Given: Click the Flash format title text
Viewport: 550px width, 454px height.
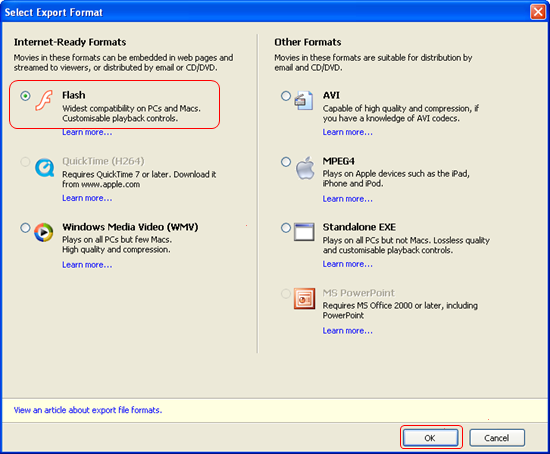Looking at the screenshot, I should (x=74, y=95).
